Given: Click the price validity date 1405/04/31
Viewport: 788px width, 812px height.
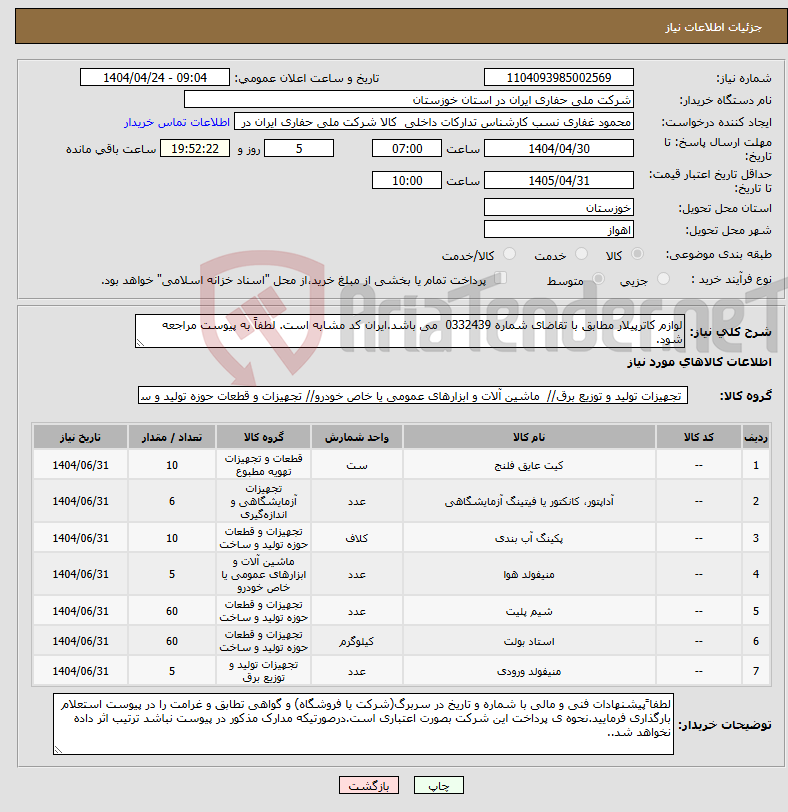Looking at the screenshot, I should click(x=559, y=181).
